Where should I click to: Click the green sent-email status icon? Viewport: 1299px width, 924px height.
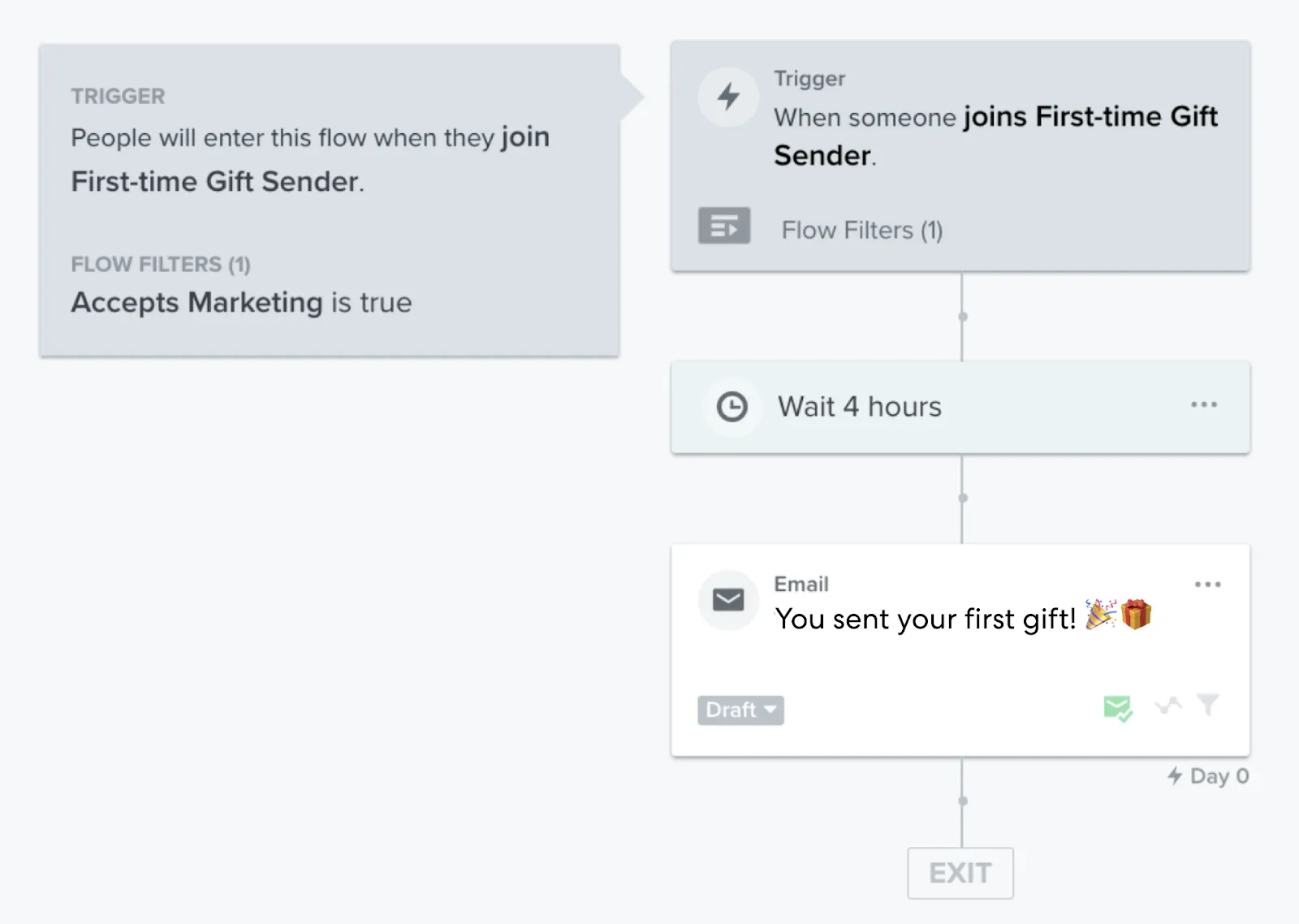click(x=1117, y=708)
